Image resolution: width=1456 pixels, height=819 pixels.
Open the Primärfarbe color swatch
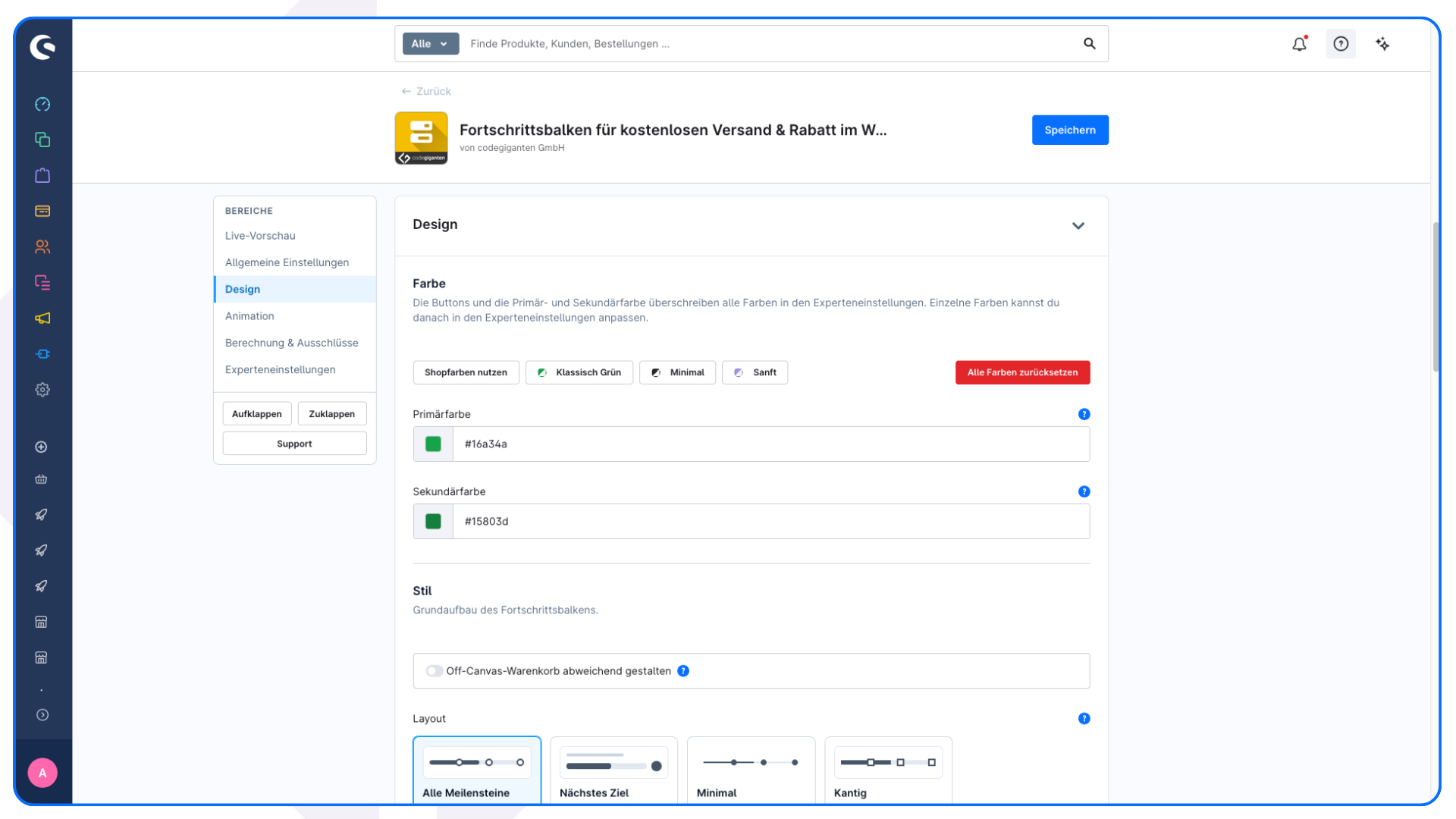433,444
